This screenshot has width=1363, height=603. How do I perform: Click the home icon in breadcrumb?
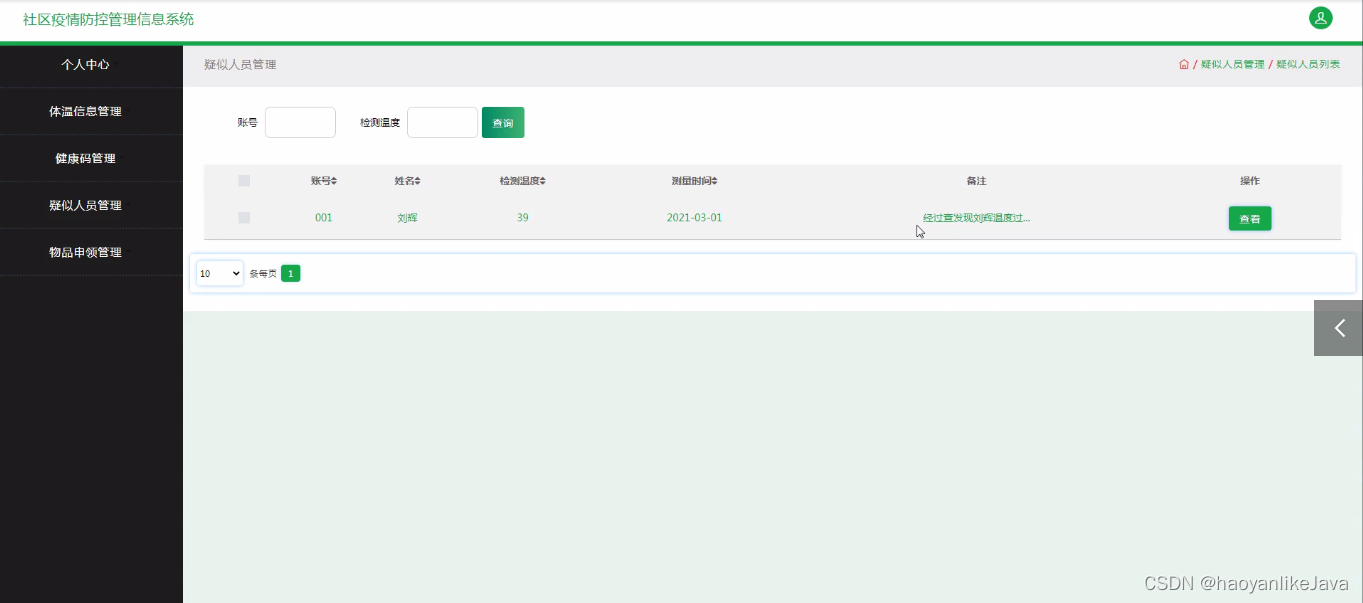coord(1184,64)
